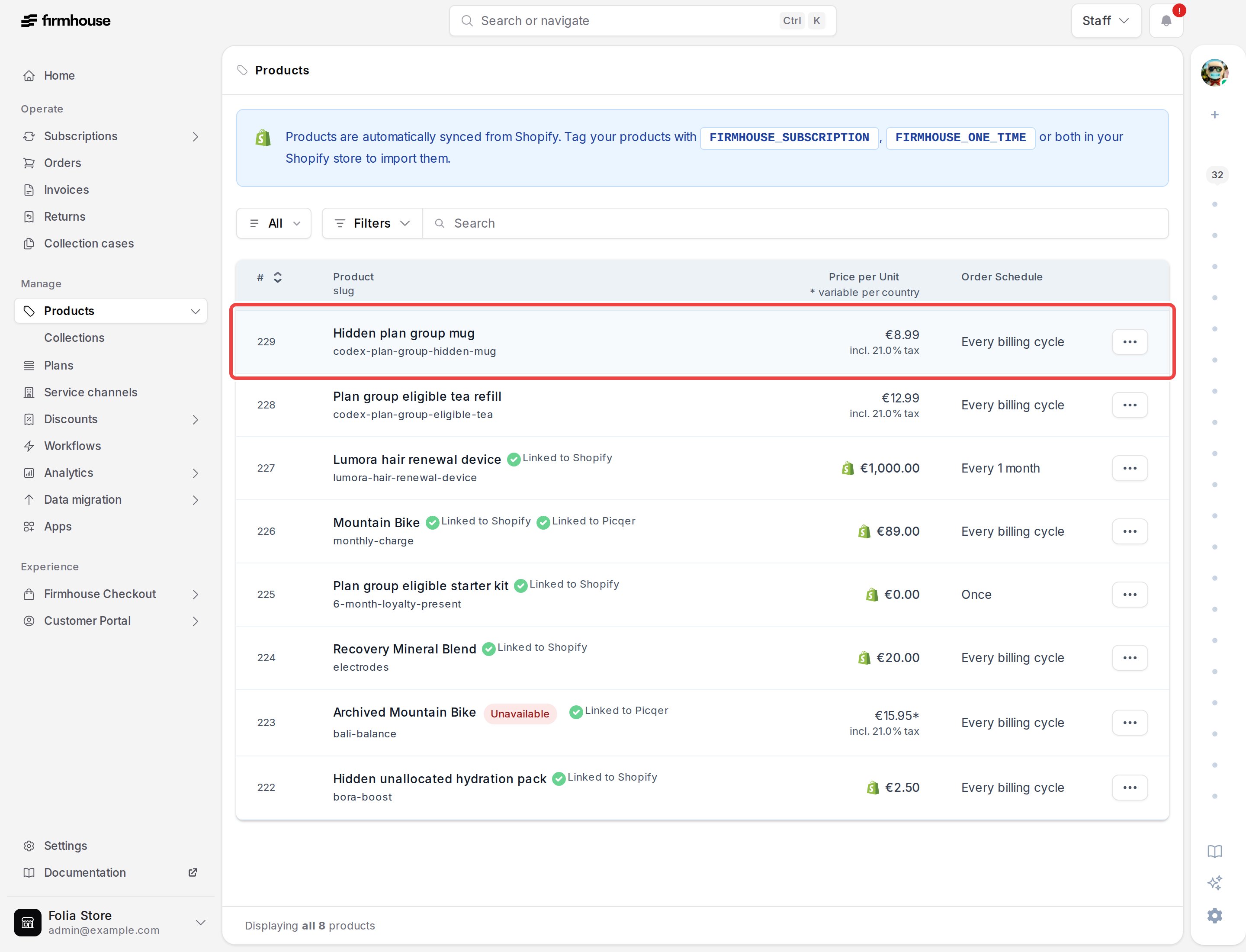Click Shopify bag icon in info banner
The width and height of the screenshot is (1246, 952).
[263, 138]
